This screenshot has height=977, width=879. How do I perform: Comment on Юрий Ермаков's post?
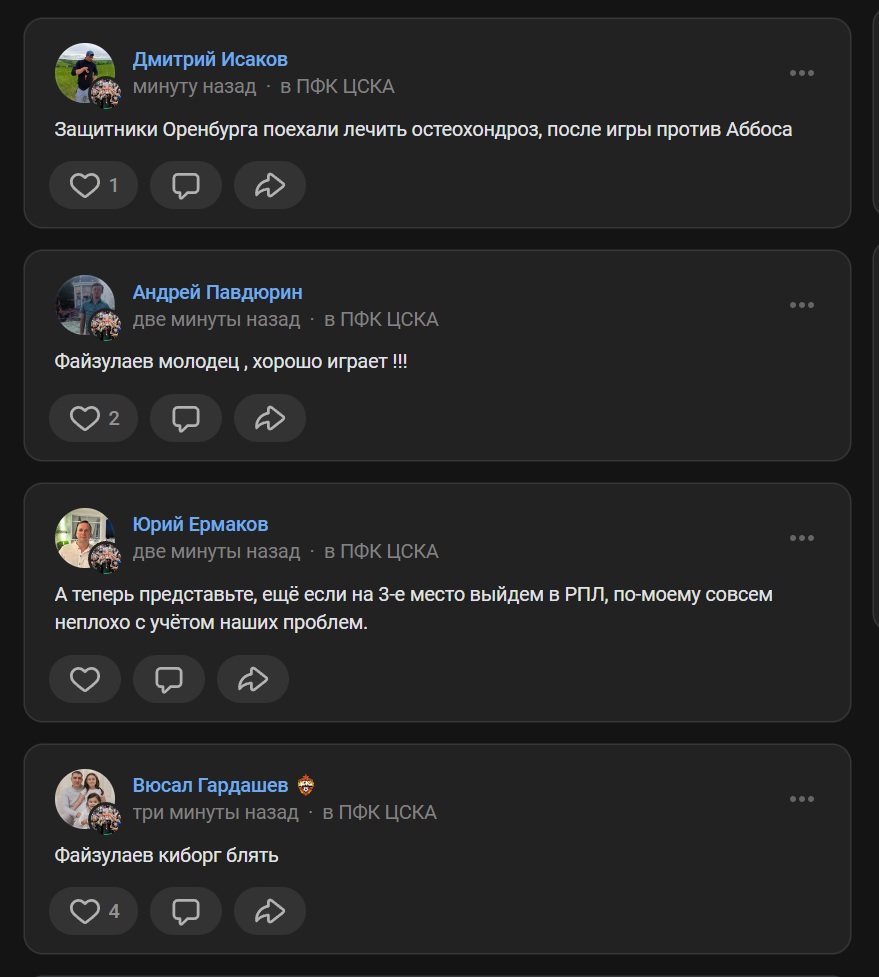coord(168,680)
